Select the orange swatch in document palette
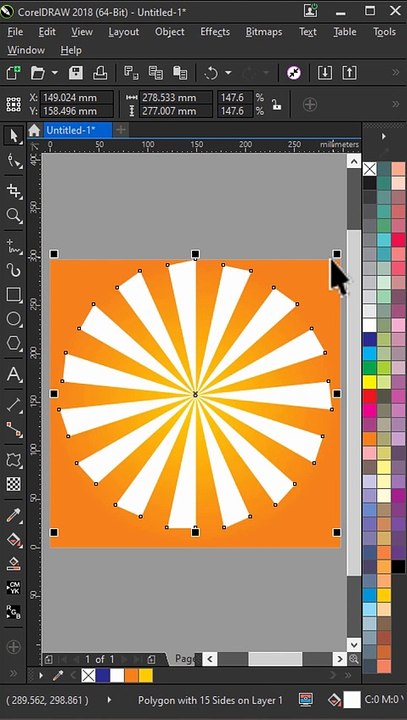This screenshot has width=407, height=720. (x=131, y=675)
